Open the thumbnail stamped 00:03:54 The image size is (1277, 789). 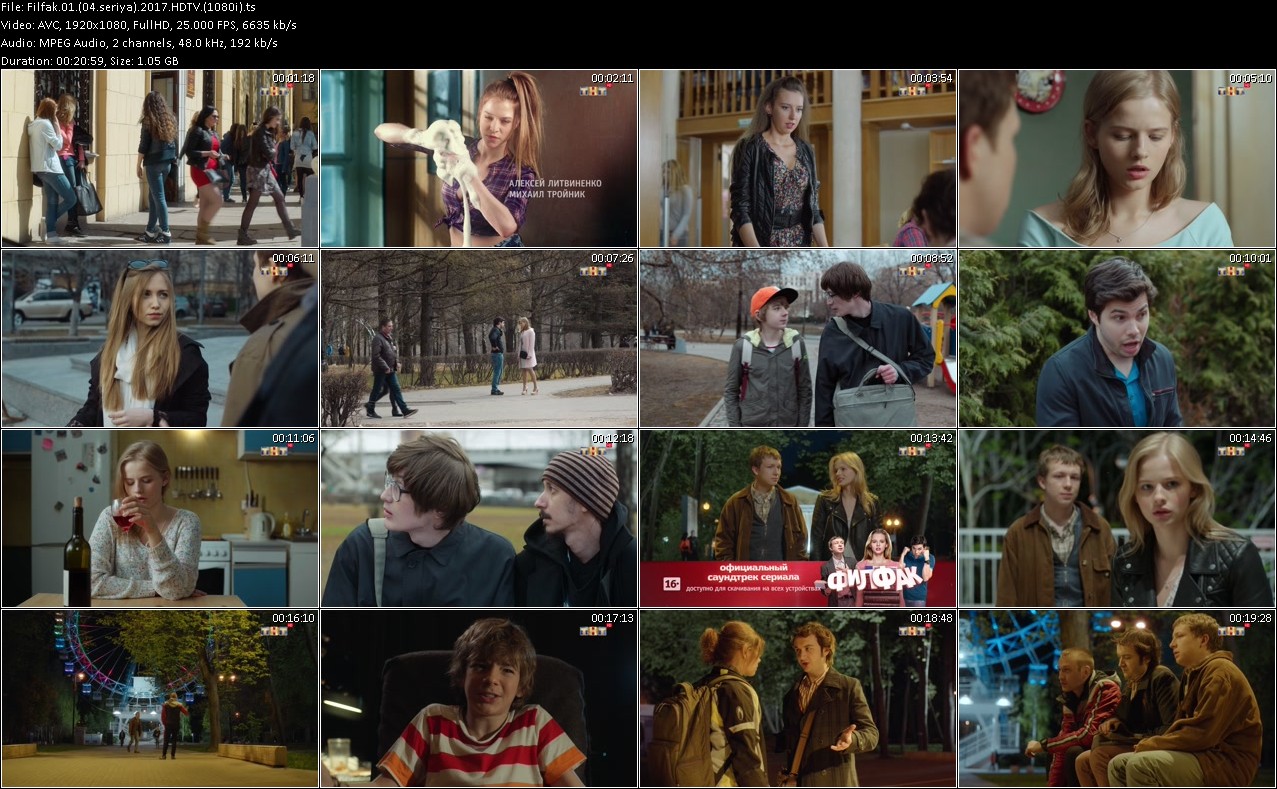click(x=797, y=158)
